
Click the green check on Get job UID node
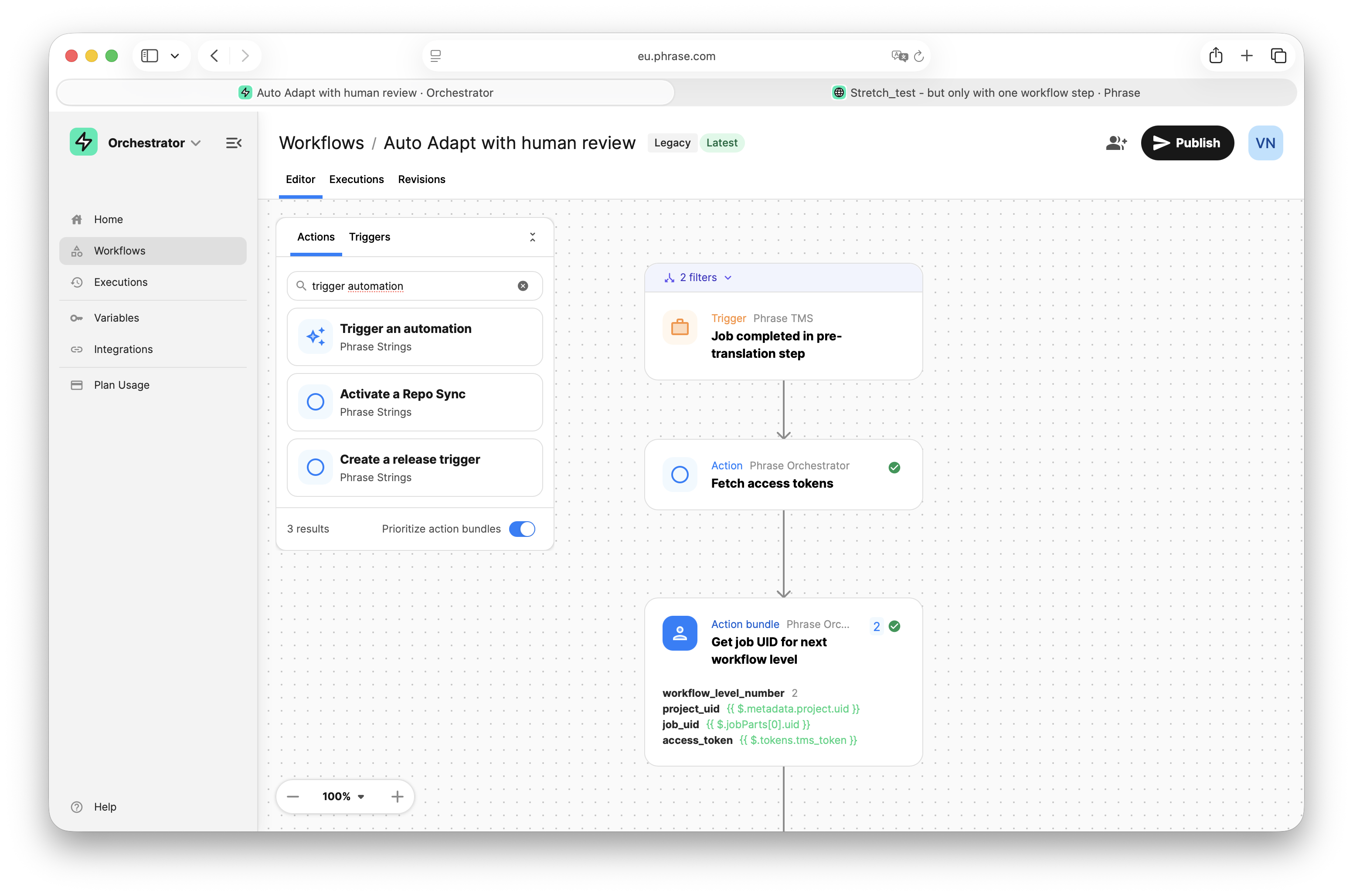[894, 626]
